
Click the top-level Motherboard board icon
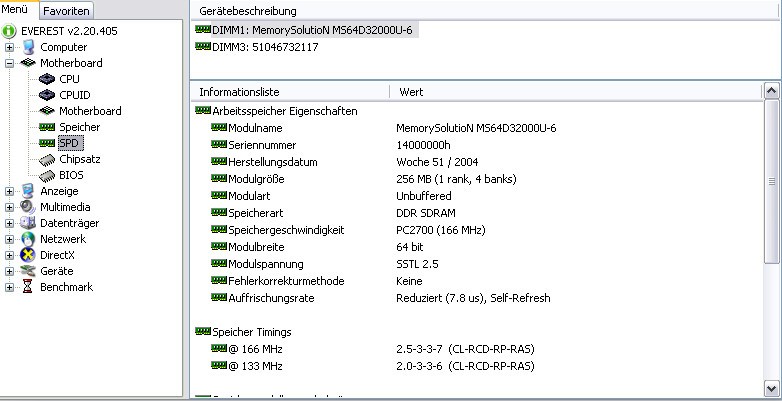[28, 63]
